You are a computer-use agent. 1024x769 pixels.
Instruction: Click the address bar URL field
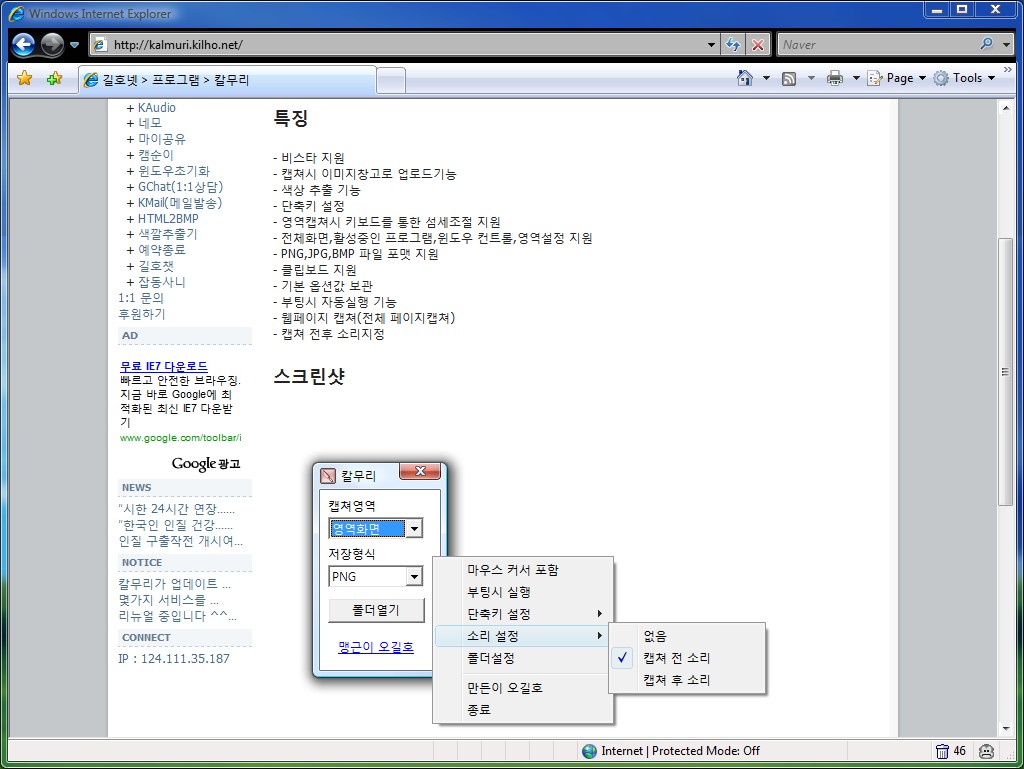[400, 45]
